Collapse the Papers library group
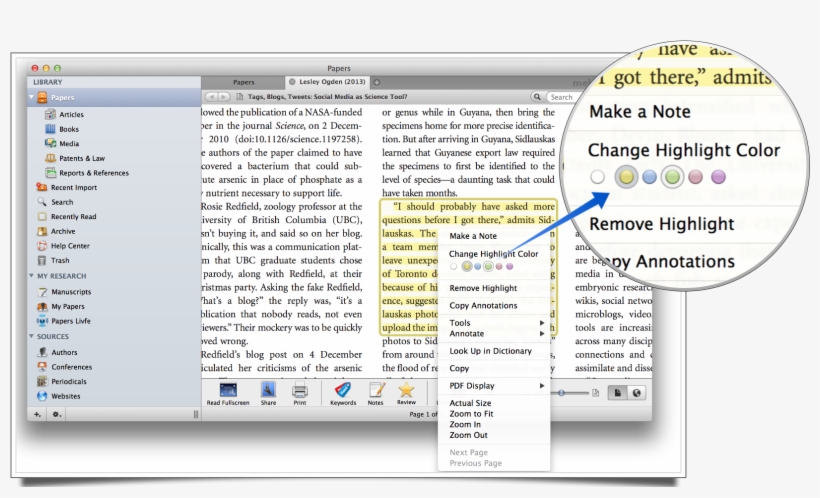The height and width of the screenshot is (498, 820). coord(32,97)
